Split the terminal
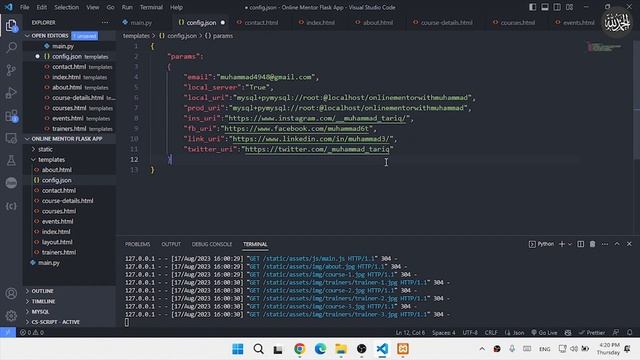Viewport: 640px width, 360px height. coord(580,244)
